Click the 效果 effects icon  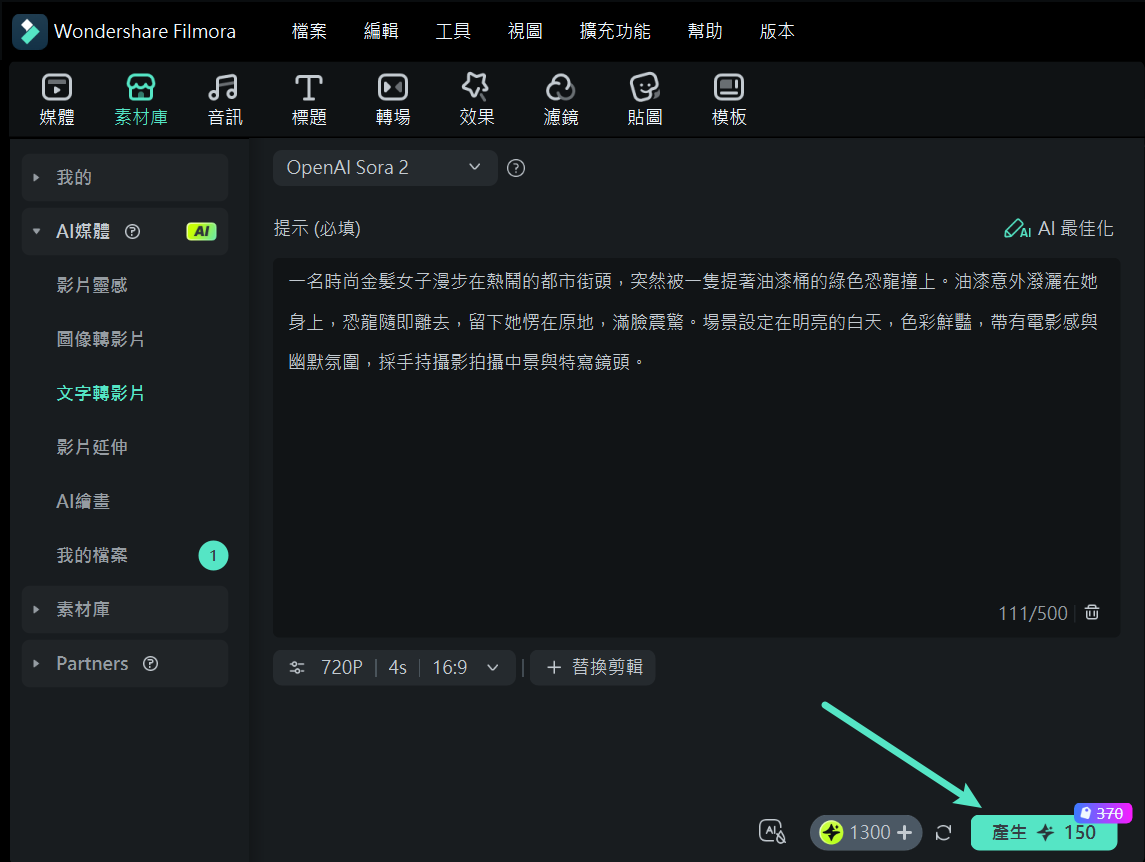tap(476, 97)
